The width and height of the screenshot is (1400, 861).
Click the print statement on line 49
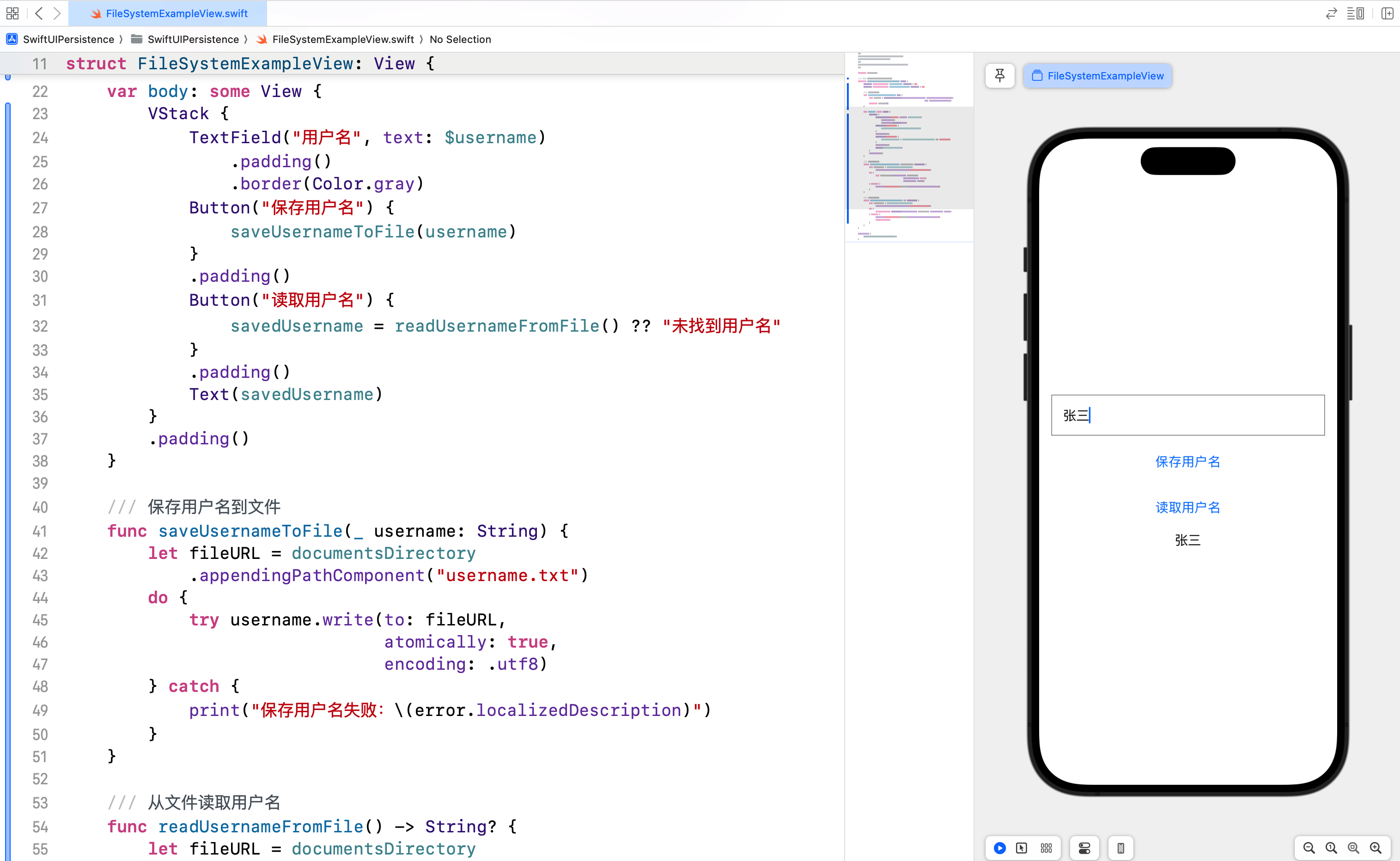[x=450, y=711]
